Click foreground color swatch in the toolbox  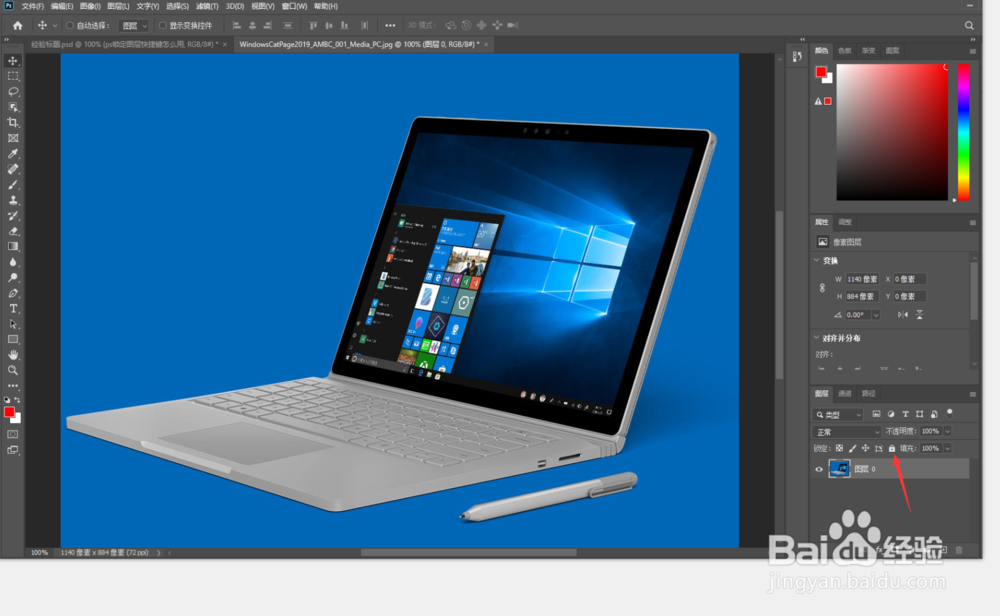[10, 413]
